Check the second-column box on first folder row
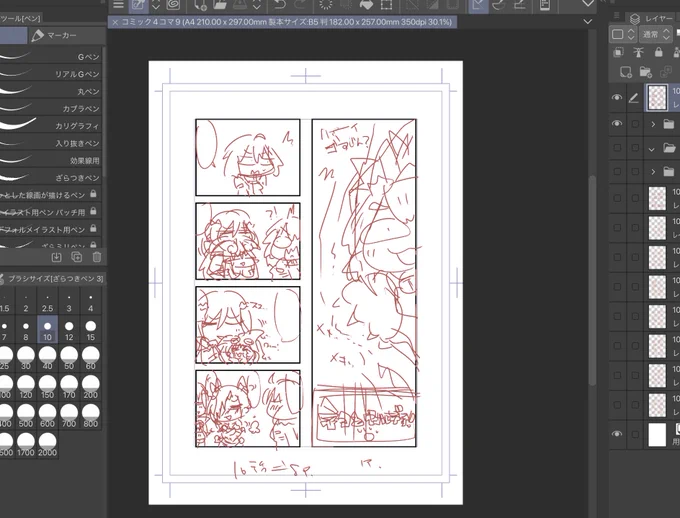The width and height of the screenshot is (680, 518). coord(635,124)
